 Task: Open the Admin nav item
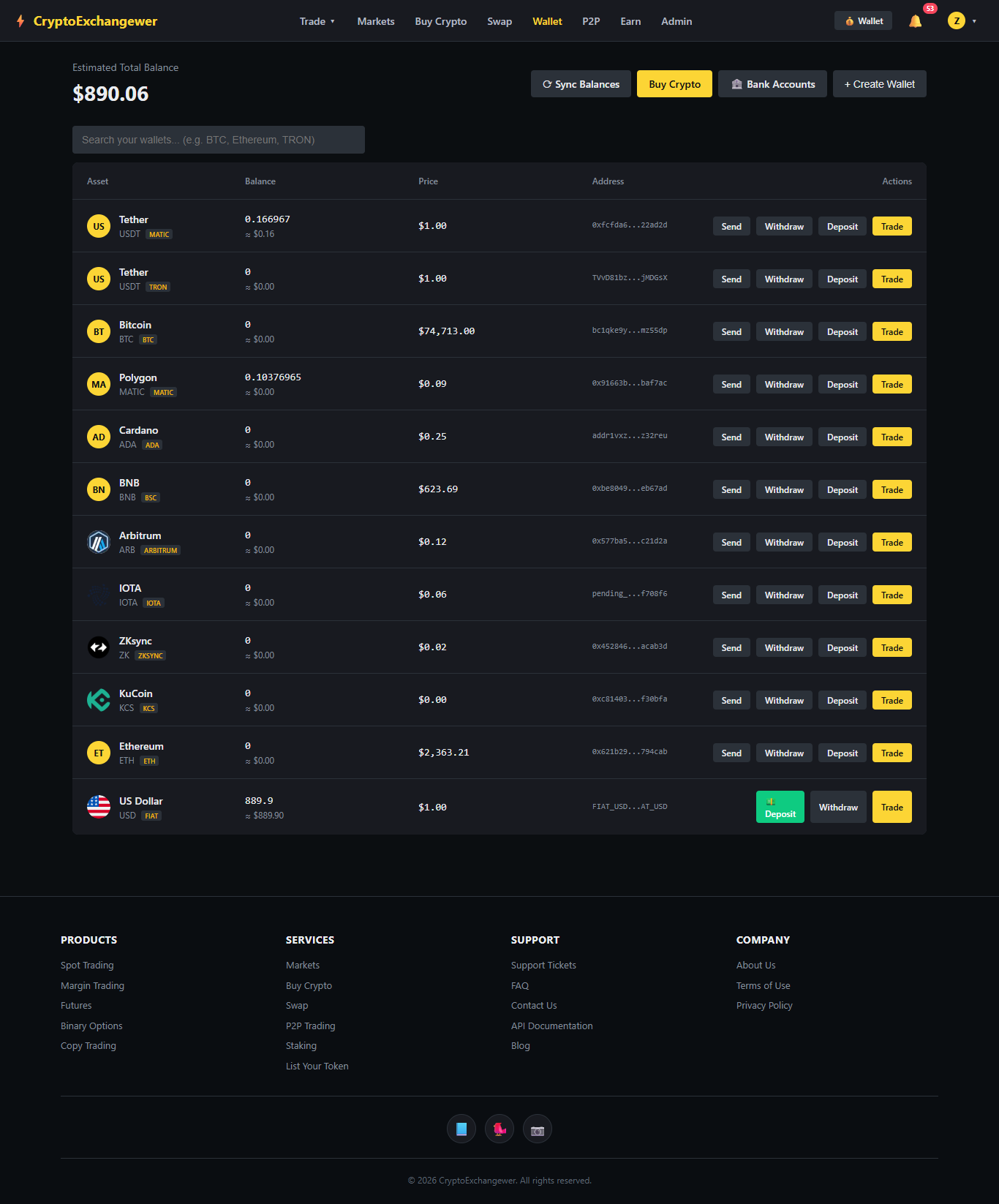point(676,21)
